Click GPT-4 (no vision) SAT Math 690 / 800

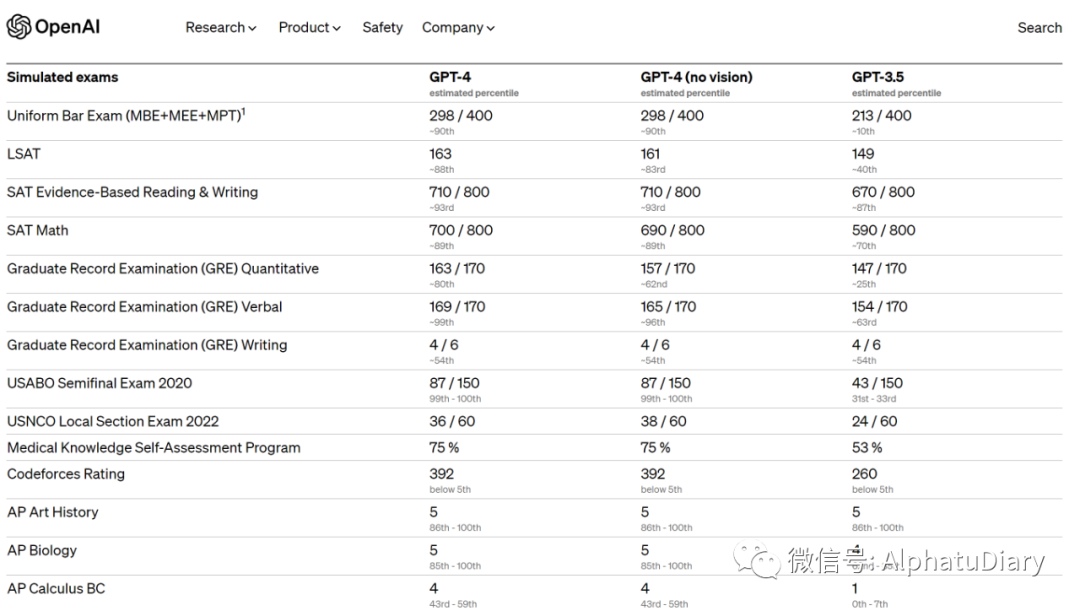[672, 230]
